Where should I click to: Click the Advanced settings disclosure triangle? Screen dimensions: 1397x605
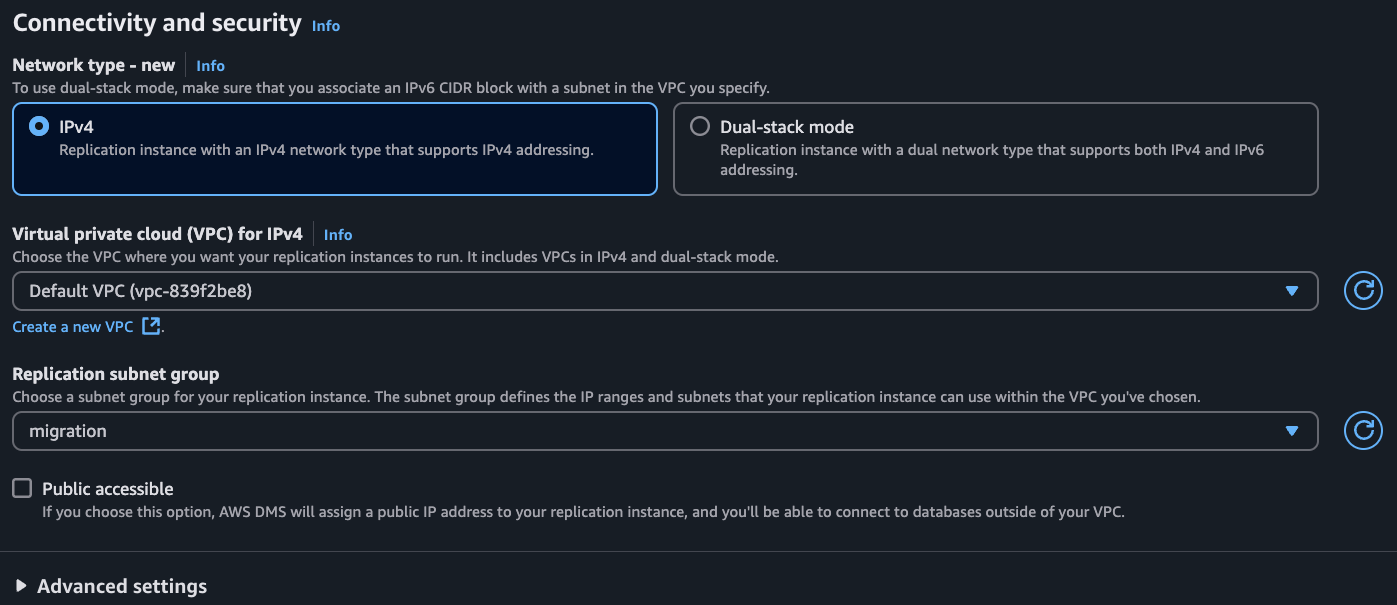[21, 586]
